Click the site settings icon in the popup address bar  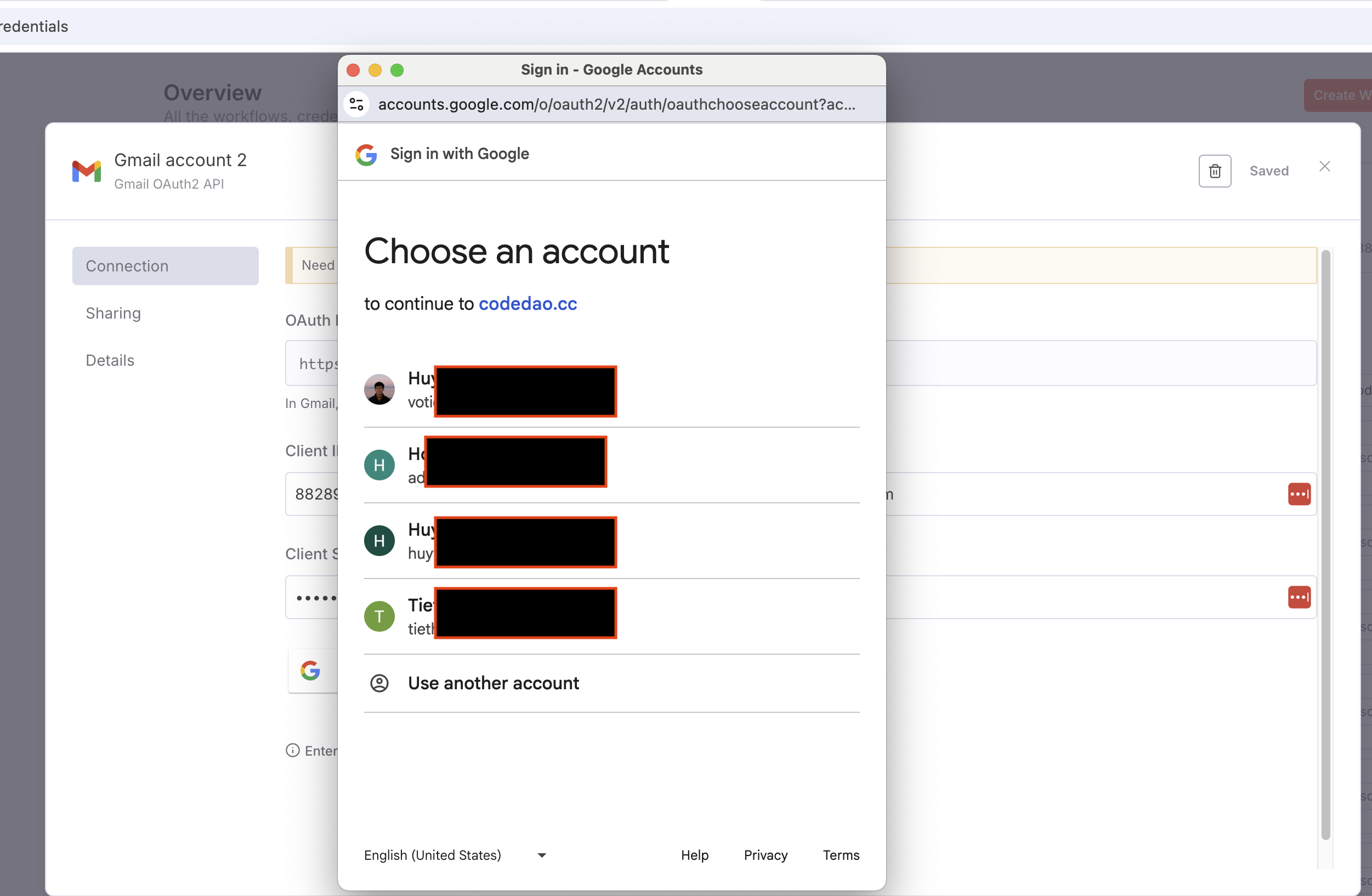tap(356, 104)
